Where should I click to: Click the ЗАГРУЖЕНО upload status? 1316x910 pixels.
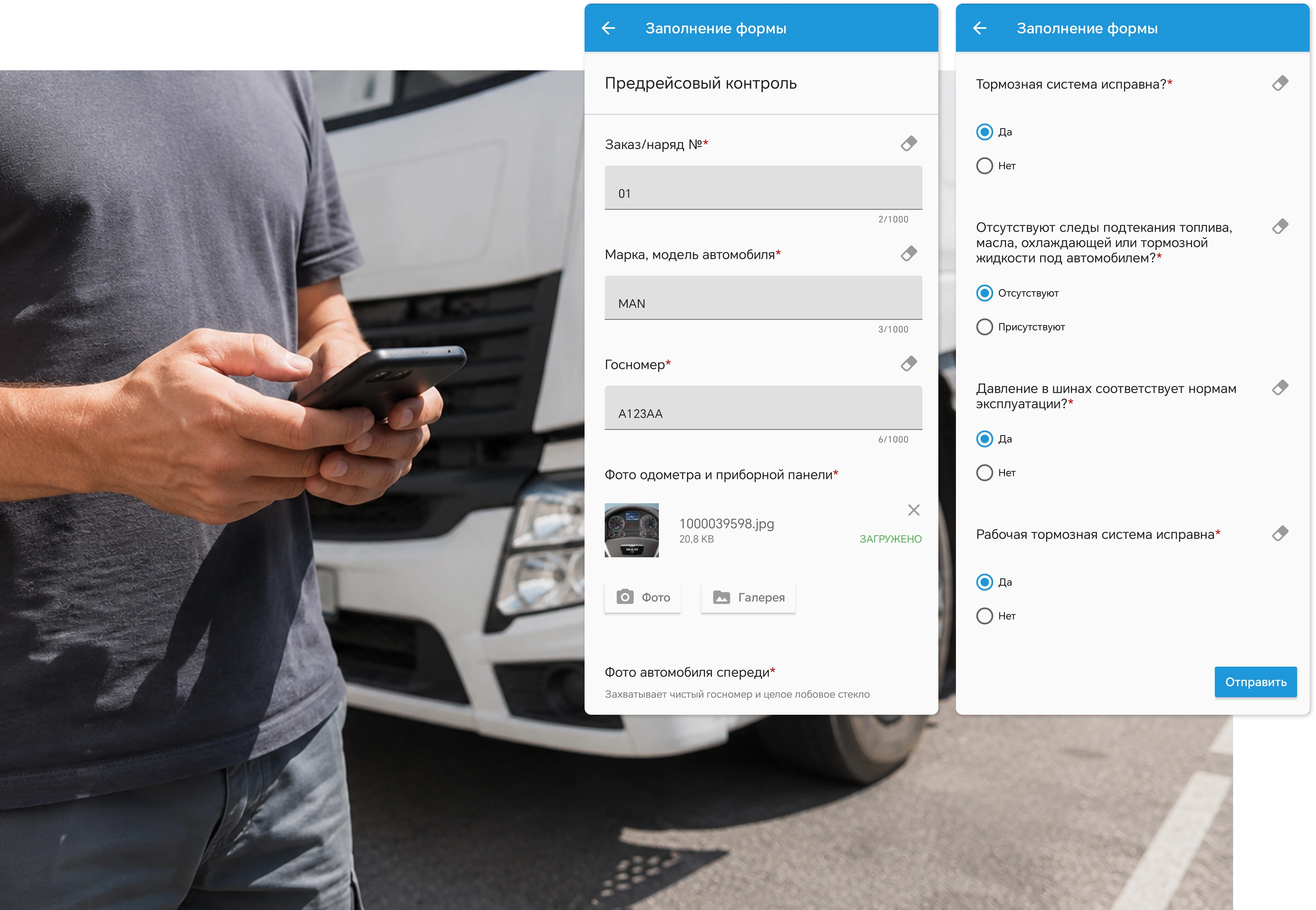890,539
